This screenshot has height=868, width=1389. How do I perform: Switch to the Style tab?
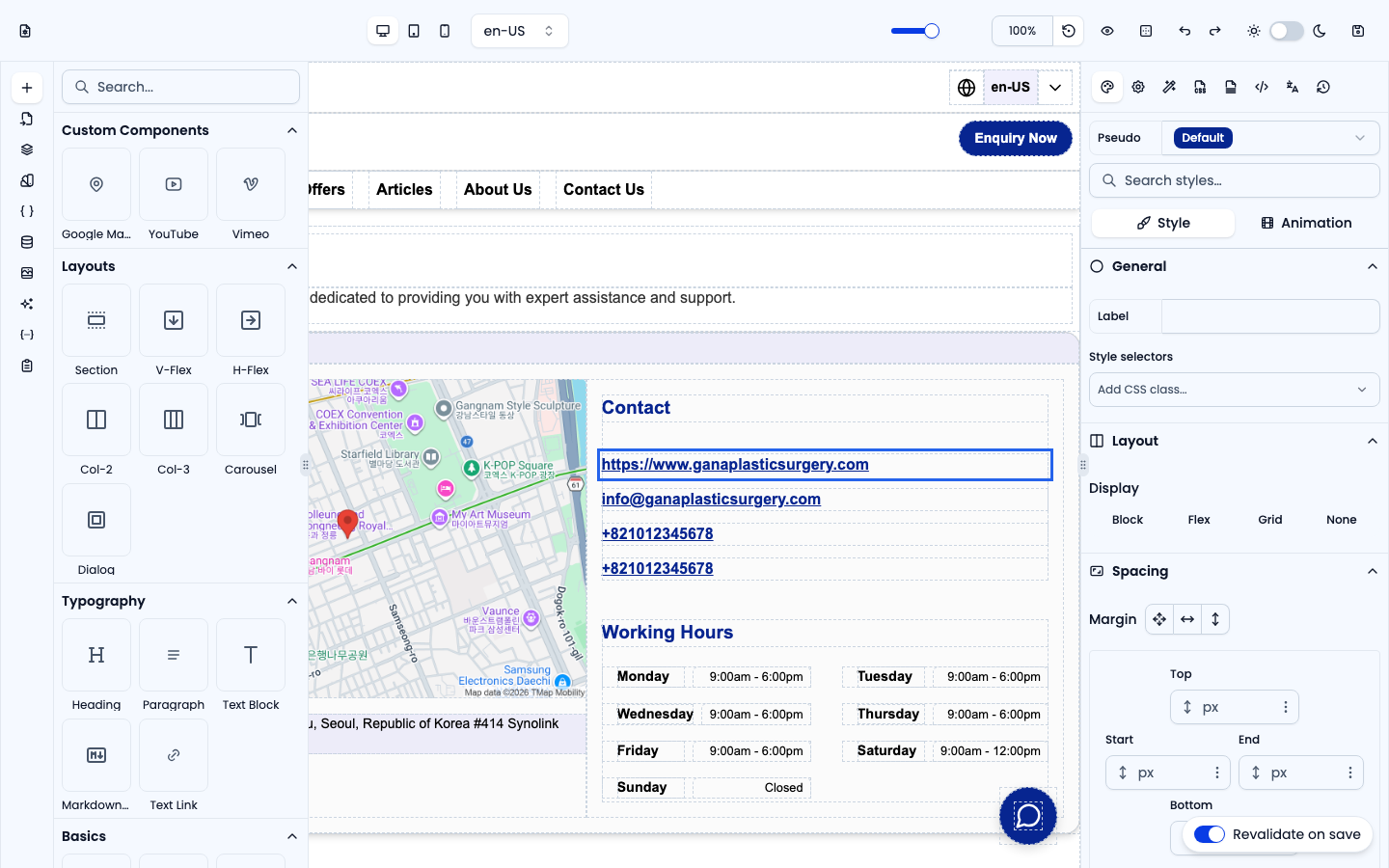coord(1163,223)
